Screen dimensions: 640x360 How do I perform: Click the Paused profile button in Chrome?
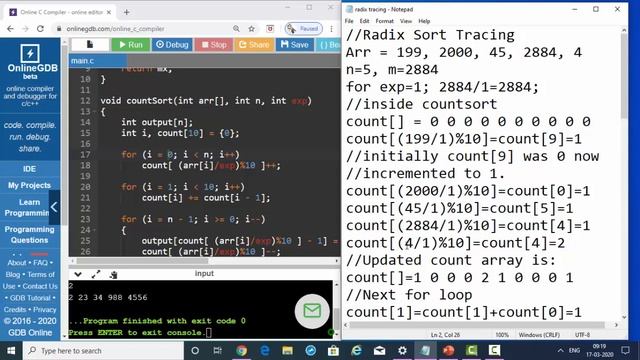(303, 29)
